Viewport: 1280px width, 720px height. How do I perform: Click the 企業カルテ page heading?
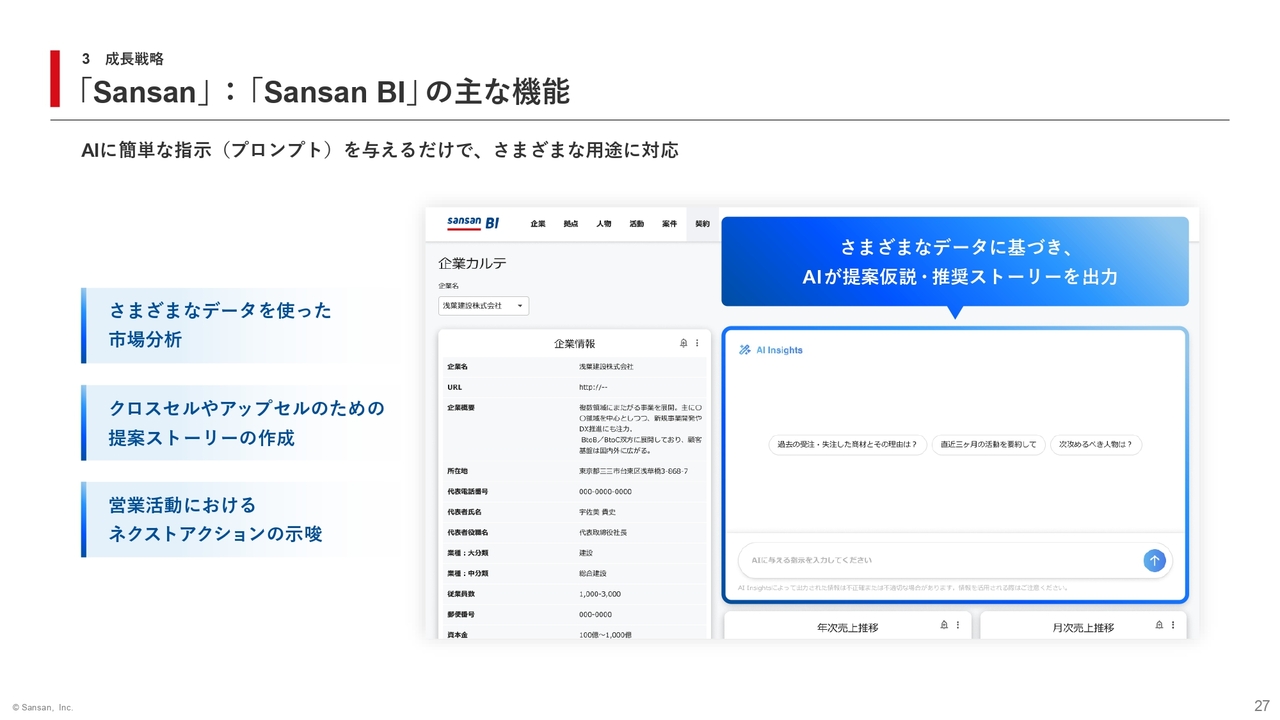(x=472, y=263)
